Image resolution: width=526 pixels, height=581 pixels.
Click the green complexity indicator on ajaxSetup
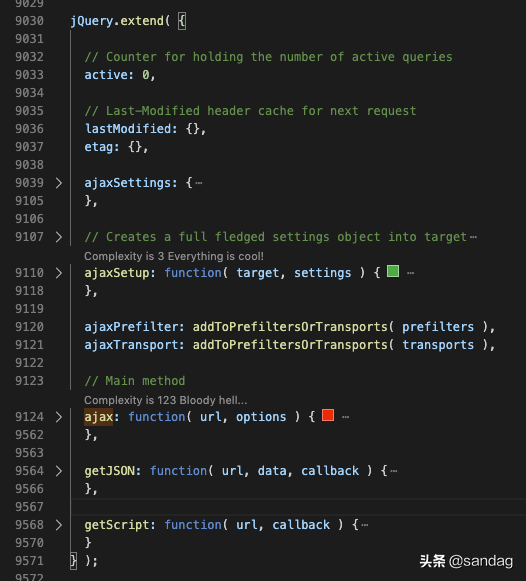(x=393, y=271)
